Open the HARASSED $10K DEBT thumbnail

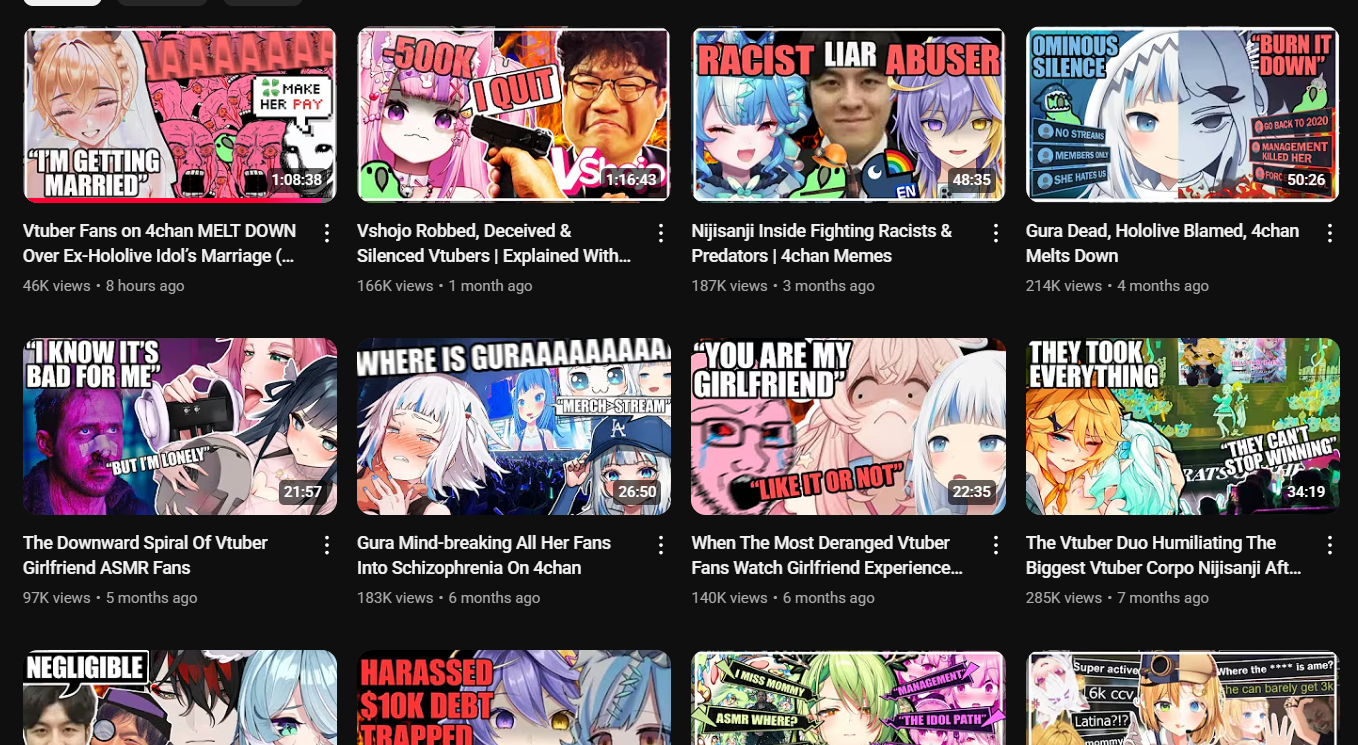pyautogui.click(x=514, y=698)
